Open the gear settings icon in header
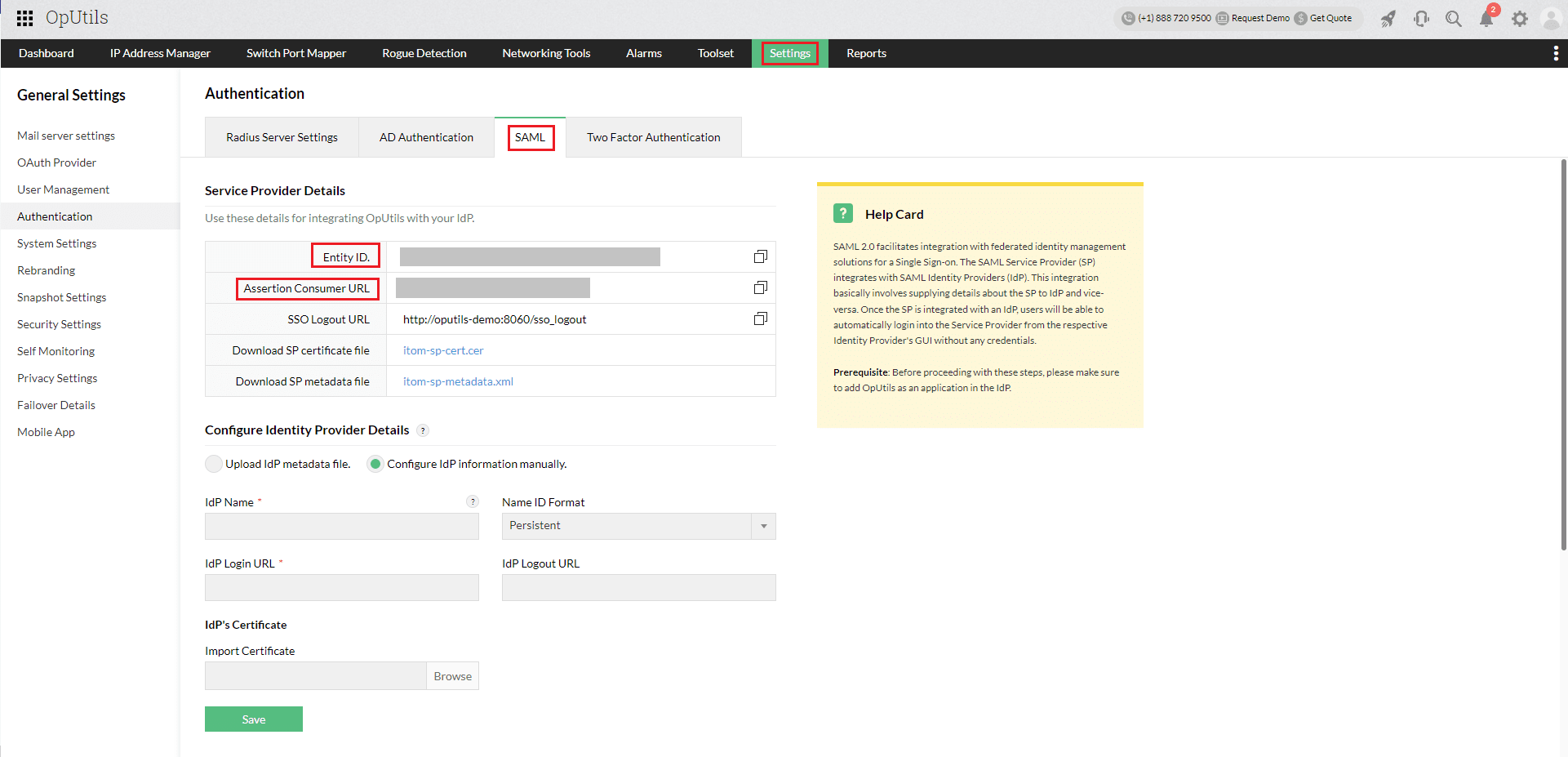 coord(1519,18)
